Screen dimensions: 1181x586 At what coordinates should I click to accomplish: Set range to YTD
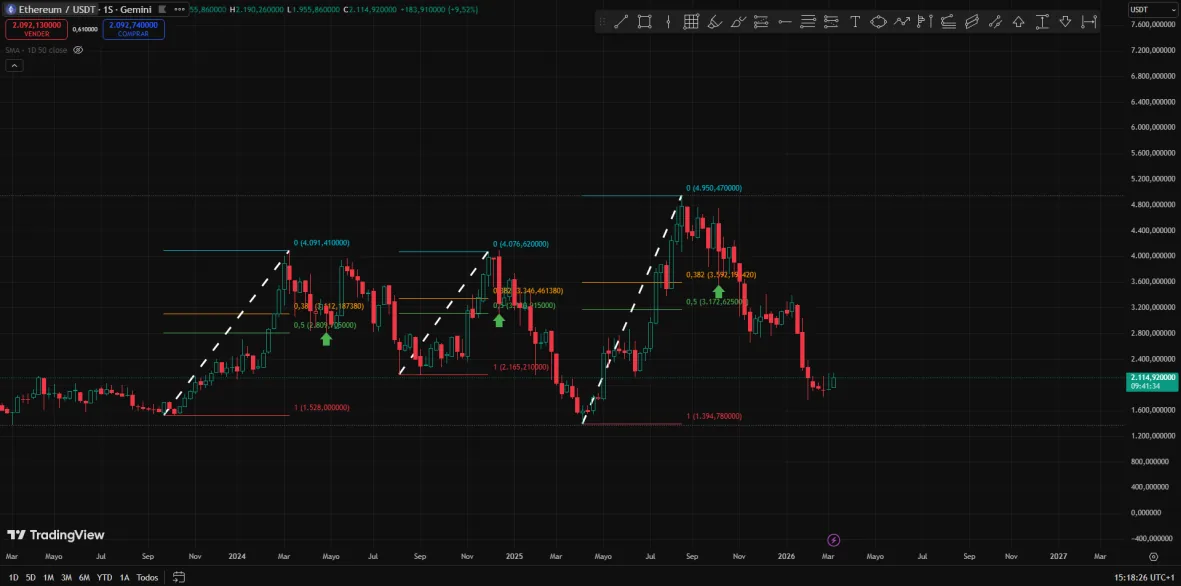(x=105, y=577)
